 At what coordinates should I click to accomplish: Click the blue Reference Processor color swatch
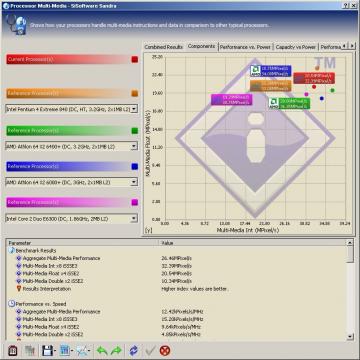135,166
